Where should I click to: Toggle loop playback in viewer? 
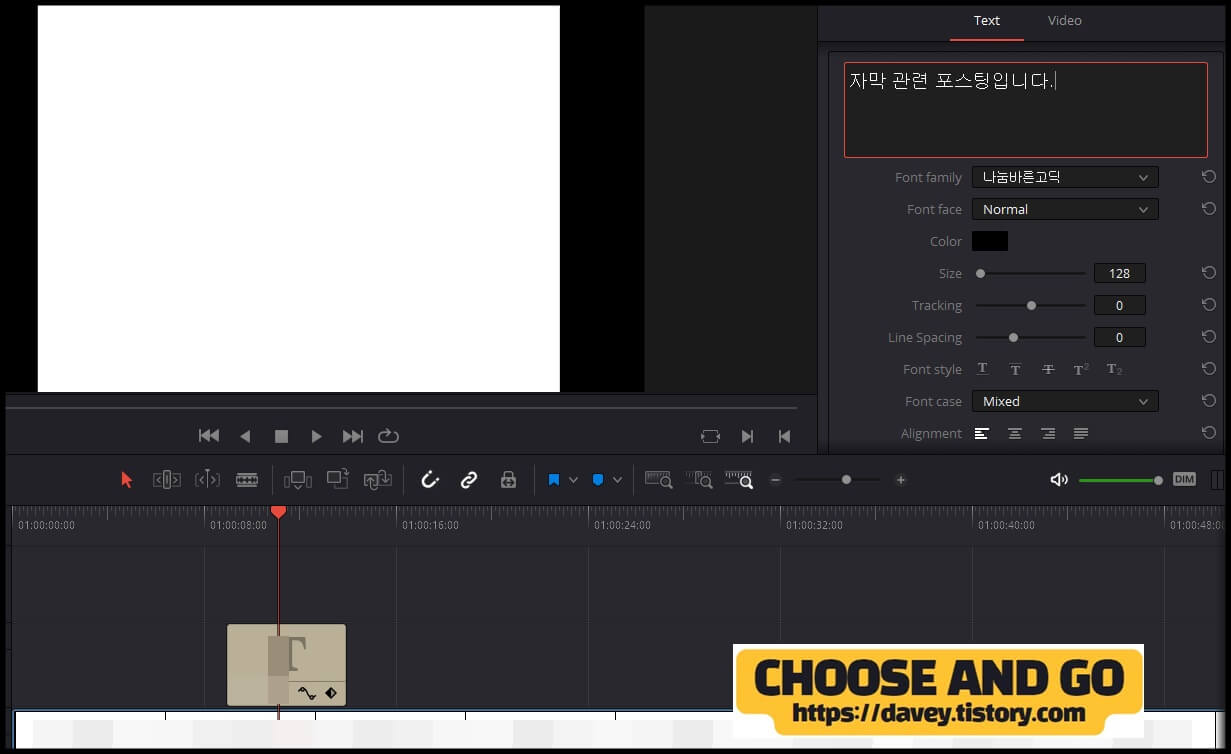tap(388, 436)
